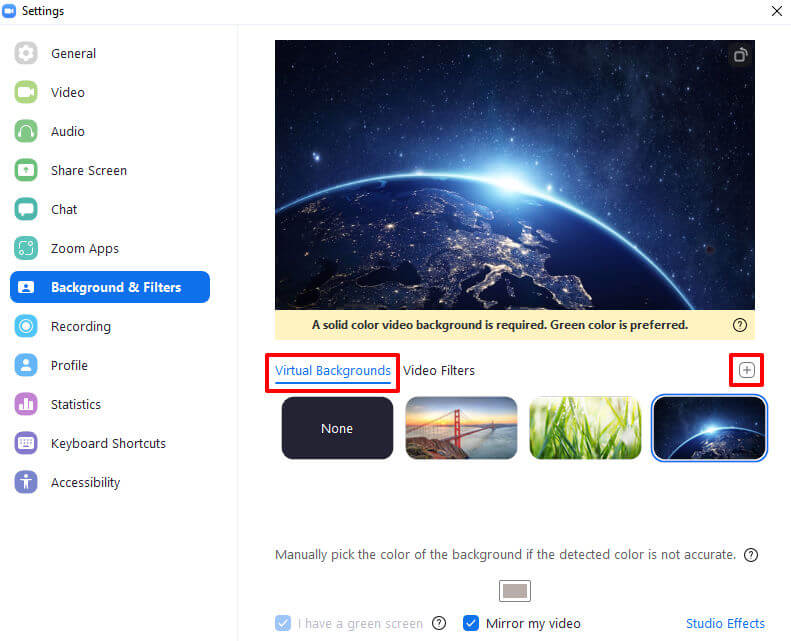Select the Recording icon in sidebar

click(26, 326)
